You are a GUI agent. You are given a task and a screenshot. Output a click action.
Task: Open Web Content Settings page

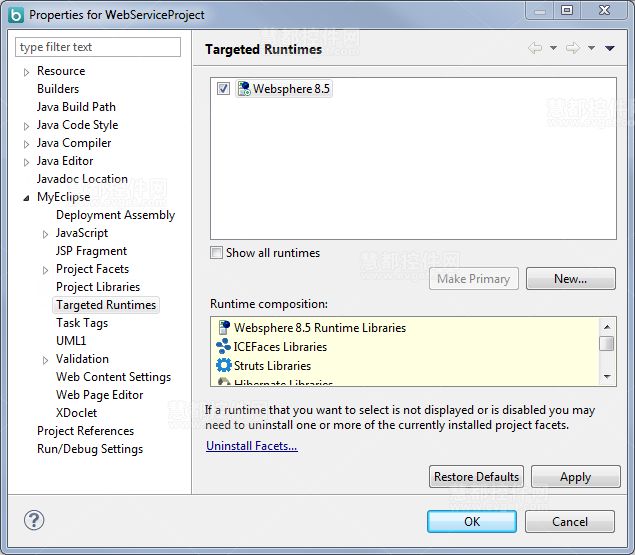tap(114, 377)
